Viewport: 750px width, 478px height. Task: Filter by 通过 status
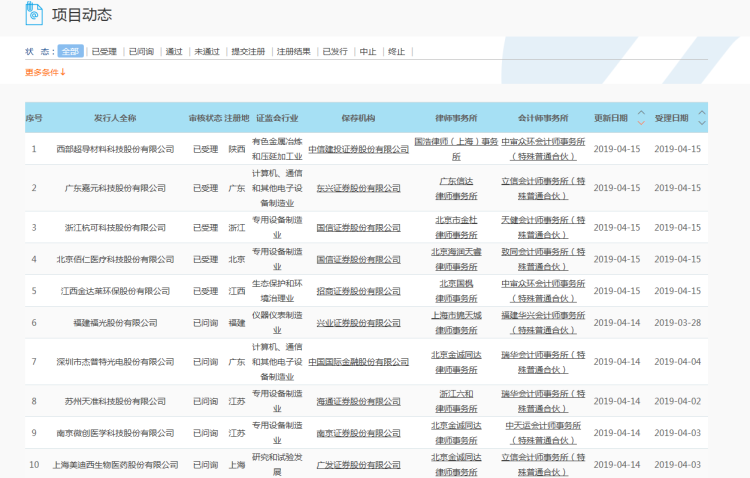tap(174, 52)
